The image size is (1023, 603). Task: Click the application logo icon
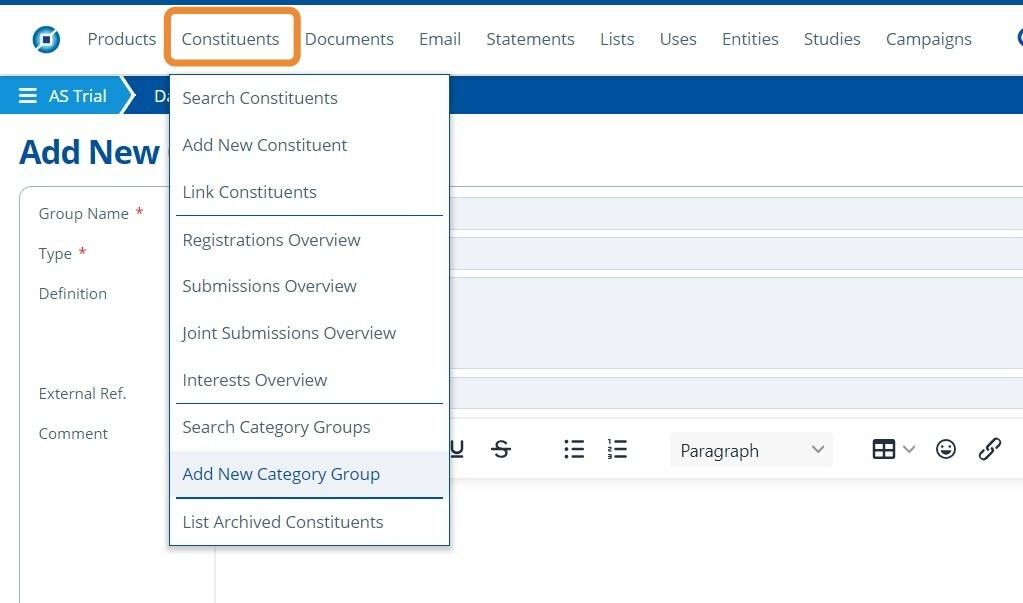pyautogui.click(x=46, y=39)
